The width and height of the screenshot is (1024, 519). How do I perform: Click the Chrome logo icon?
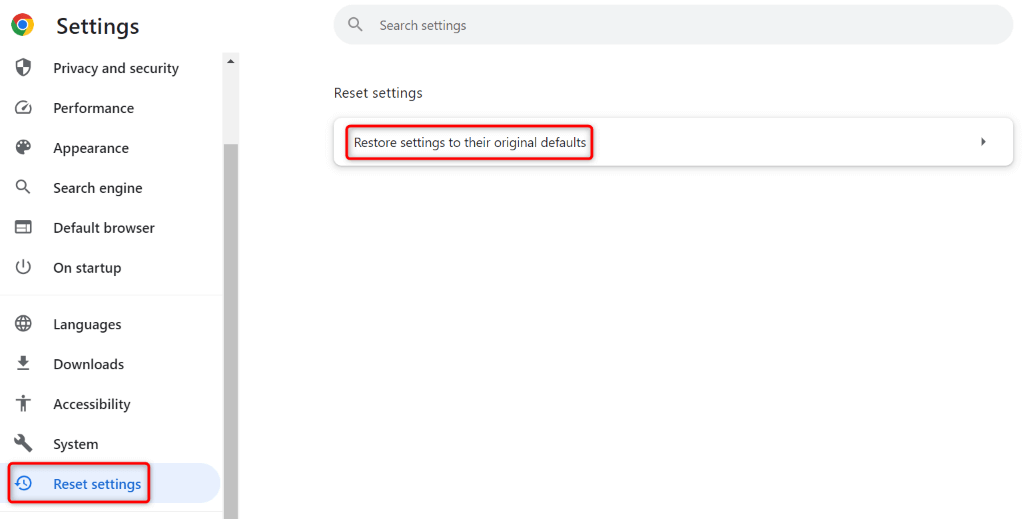click(x=23, y=25)
